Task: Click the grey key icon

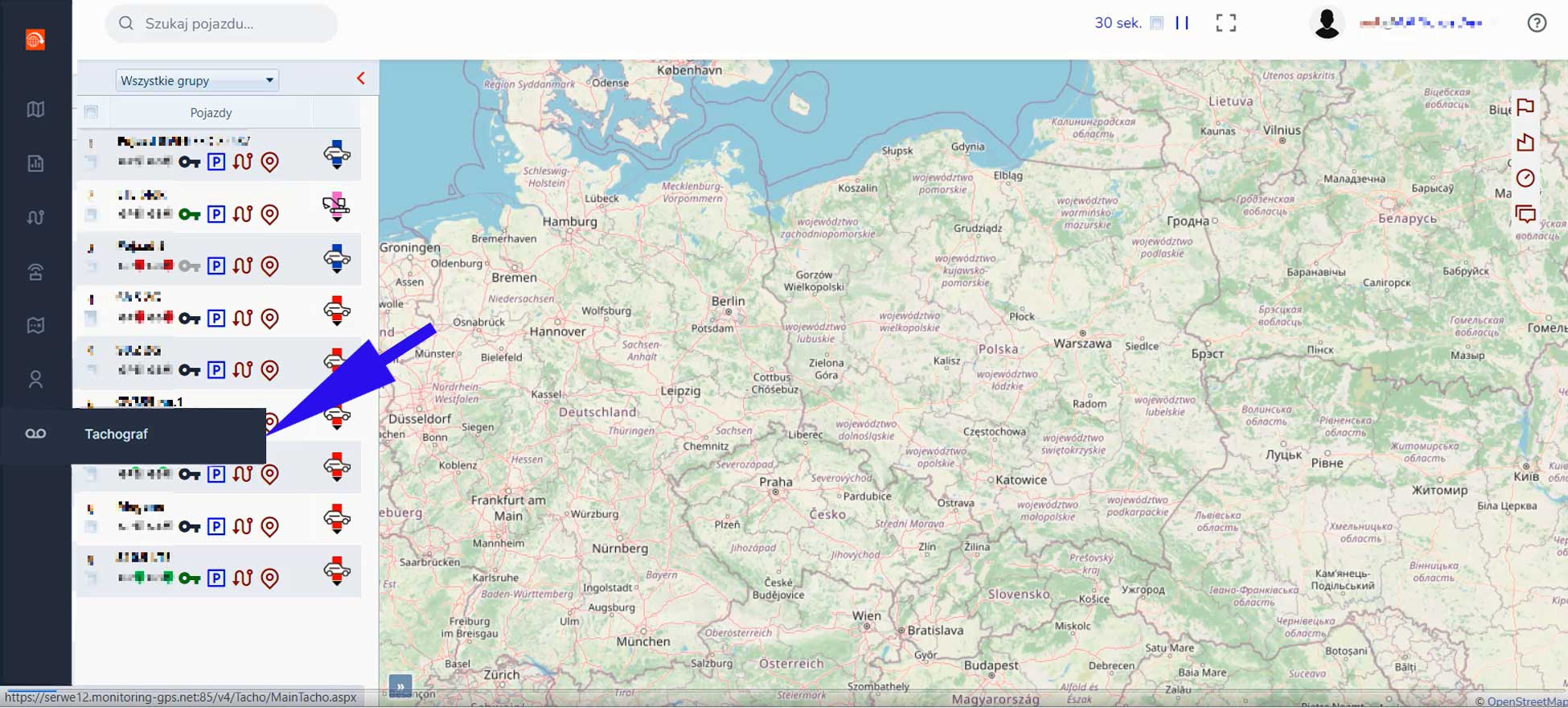Action: tap(189, 266)
